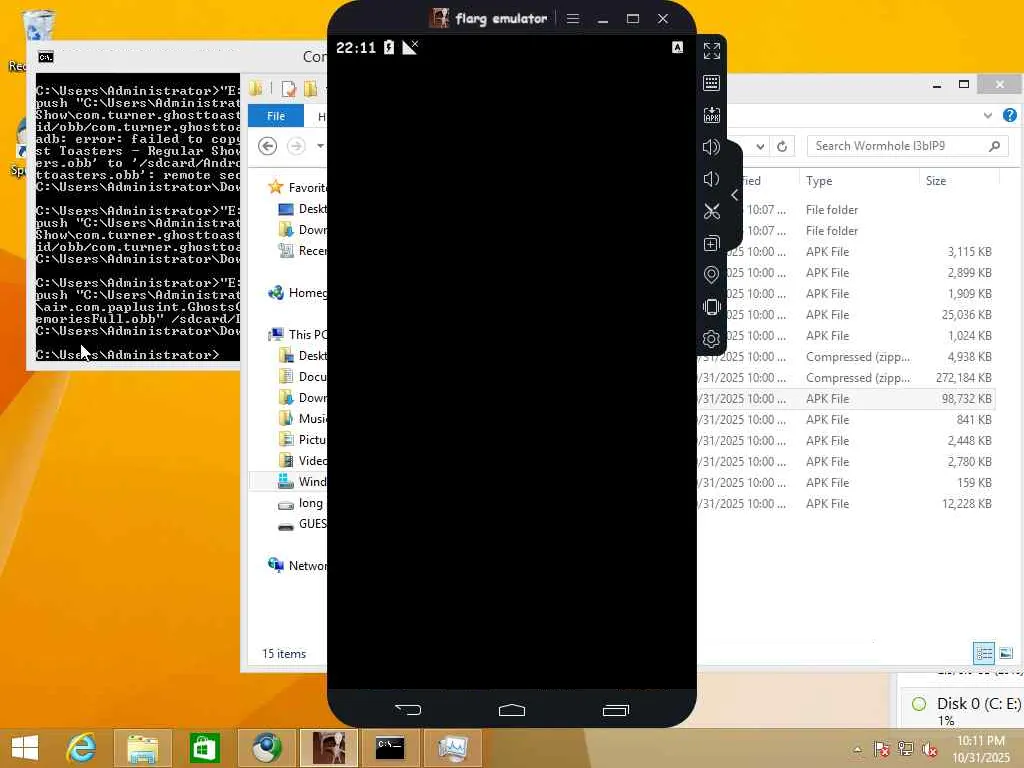Image resolution: width=1024 pixels, height=768 pixels.
Task: Open emulator keyboard mapping icon
Action: pos(711,83)
